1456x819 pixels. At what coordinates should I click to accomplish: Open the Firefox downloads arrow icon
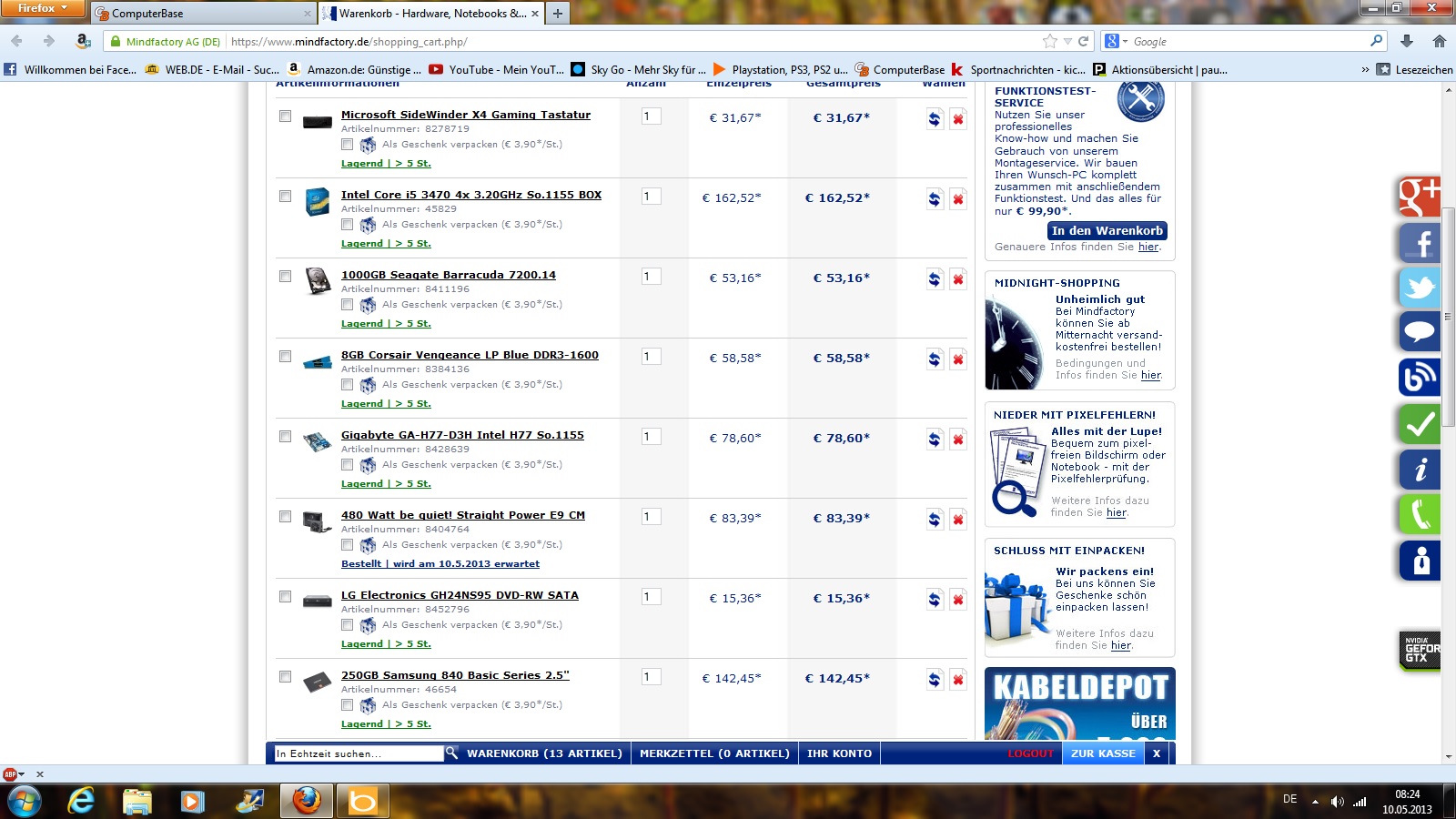[x=1407, y=41]
